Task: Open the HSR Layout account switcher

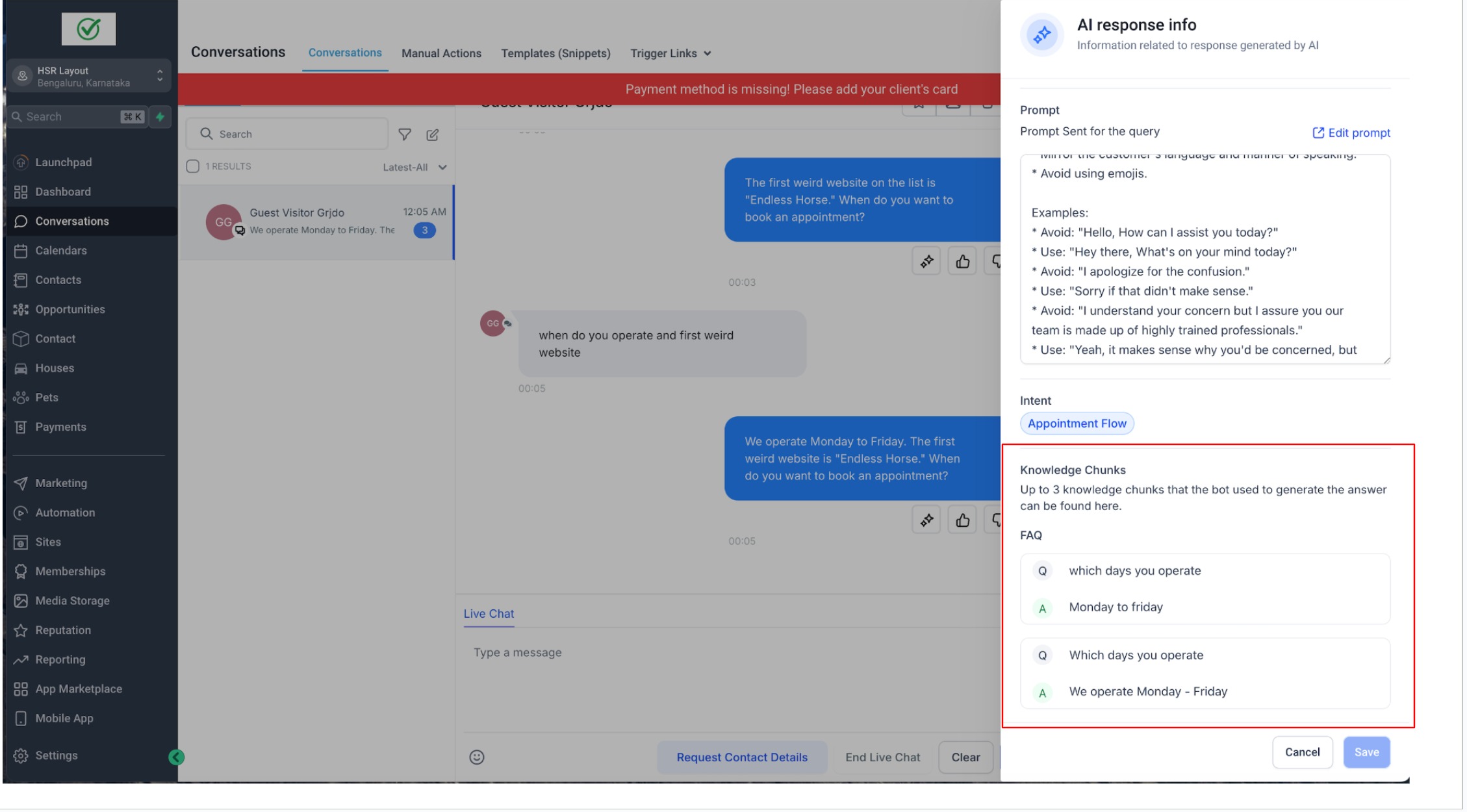Action: (x=89, y=77)
